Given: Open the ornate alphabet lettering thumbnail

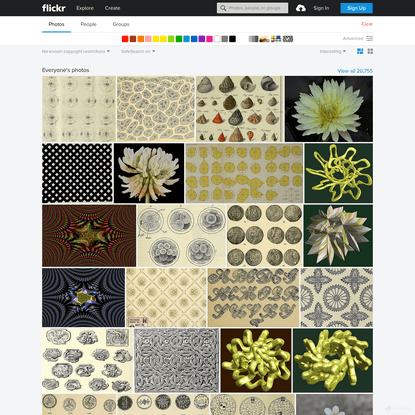Looking at the screenshot, I should 253,297.
